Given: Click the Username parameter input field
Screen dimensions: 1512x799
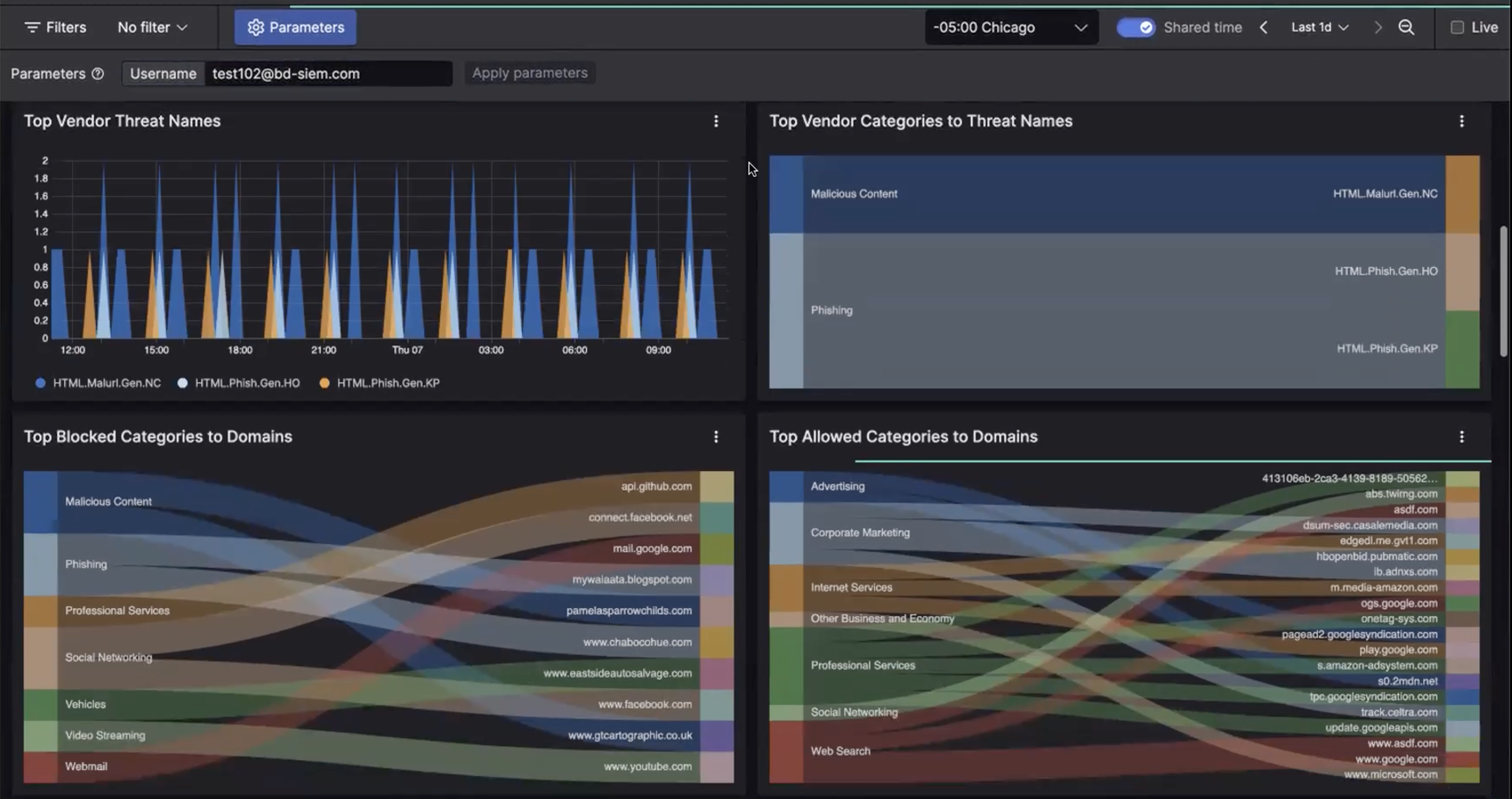Looking at the screenshot, I should (328, 74).
